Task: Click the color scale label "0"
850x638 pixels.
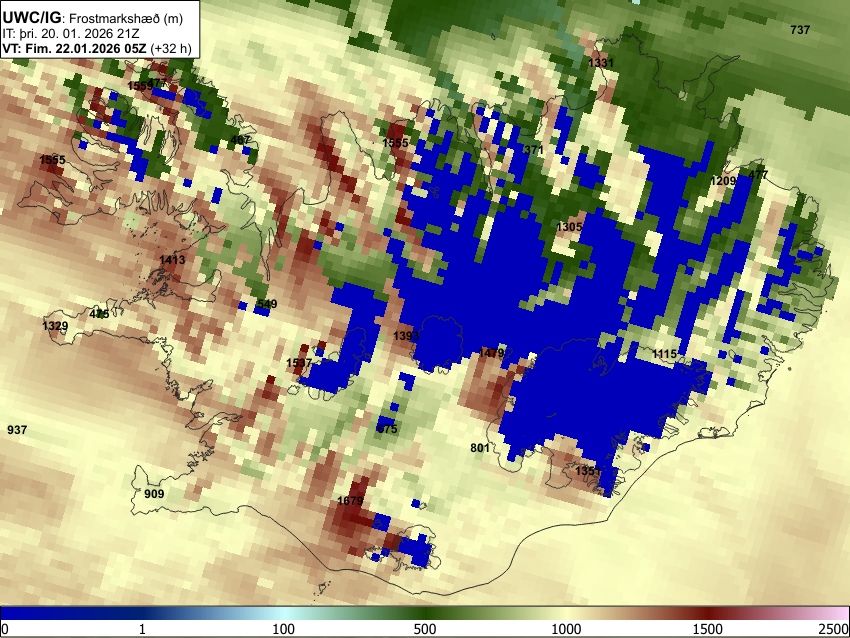Action: [5, 629]
